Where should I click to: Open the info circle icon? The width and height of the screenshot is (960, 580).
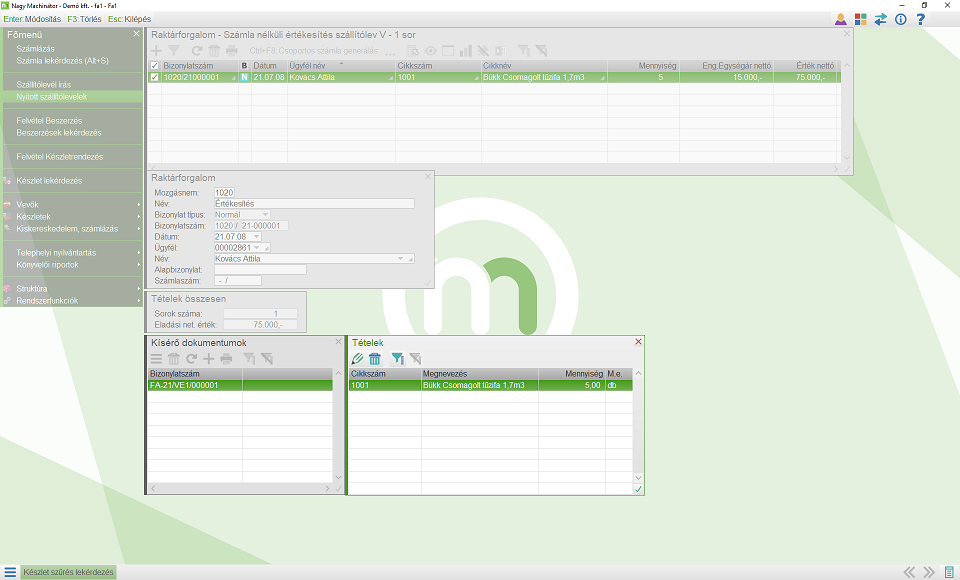(900, 19)
